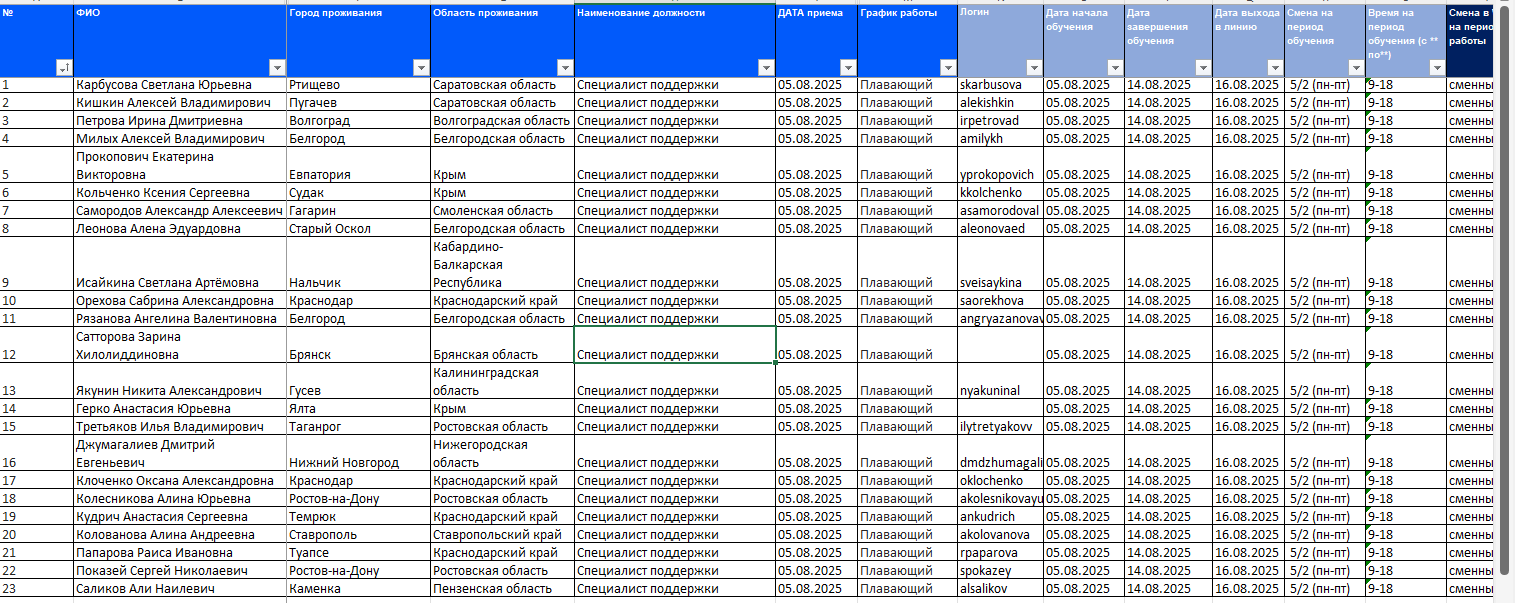Open the Дата начала обучения filter dropdown

pyautogui.click(x=1115, y=67)
